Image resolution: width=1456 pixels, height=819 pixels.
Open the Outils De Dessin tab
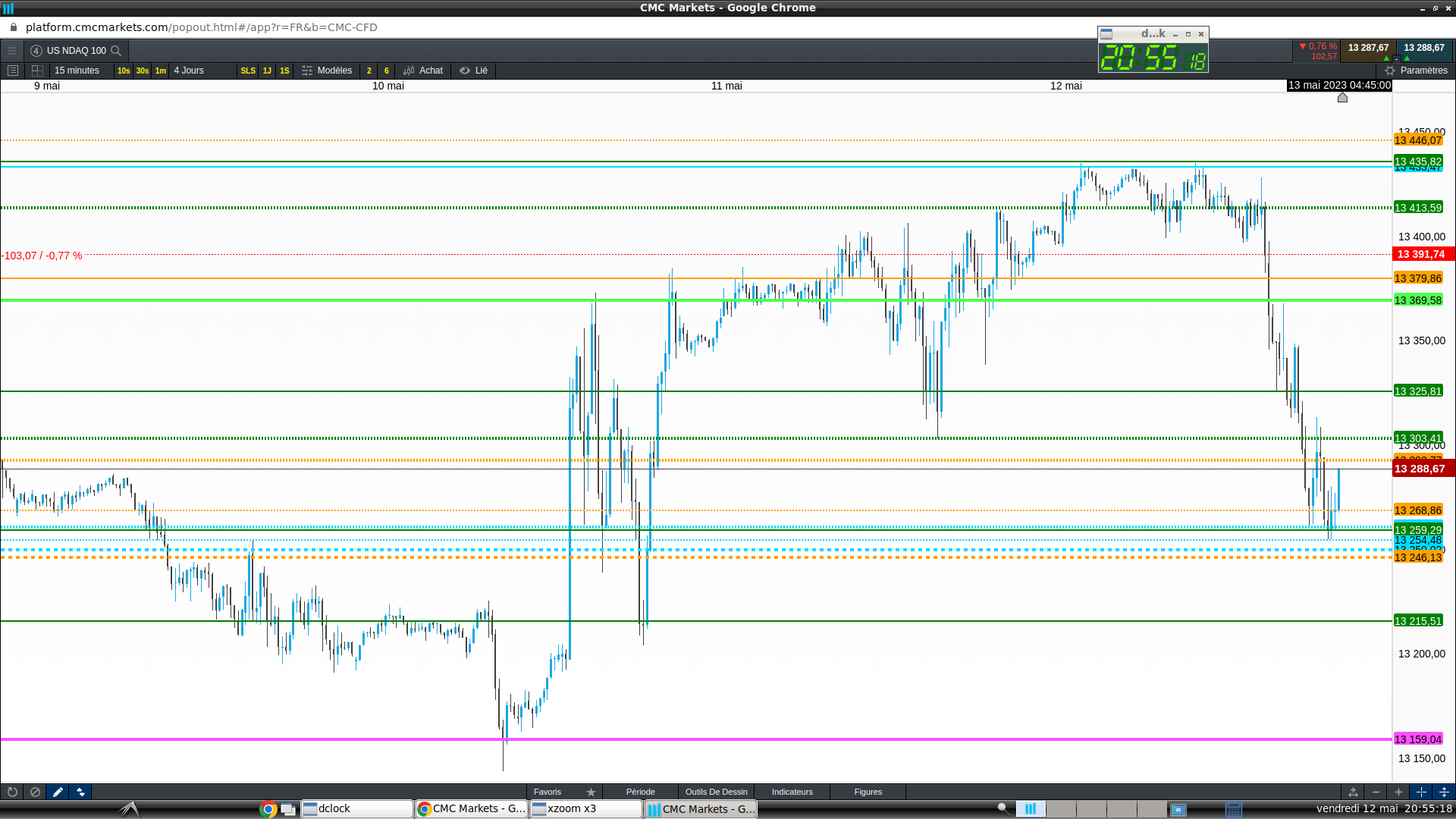(x=716, y=792)
